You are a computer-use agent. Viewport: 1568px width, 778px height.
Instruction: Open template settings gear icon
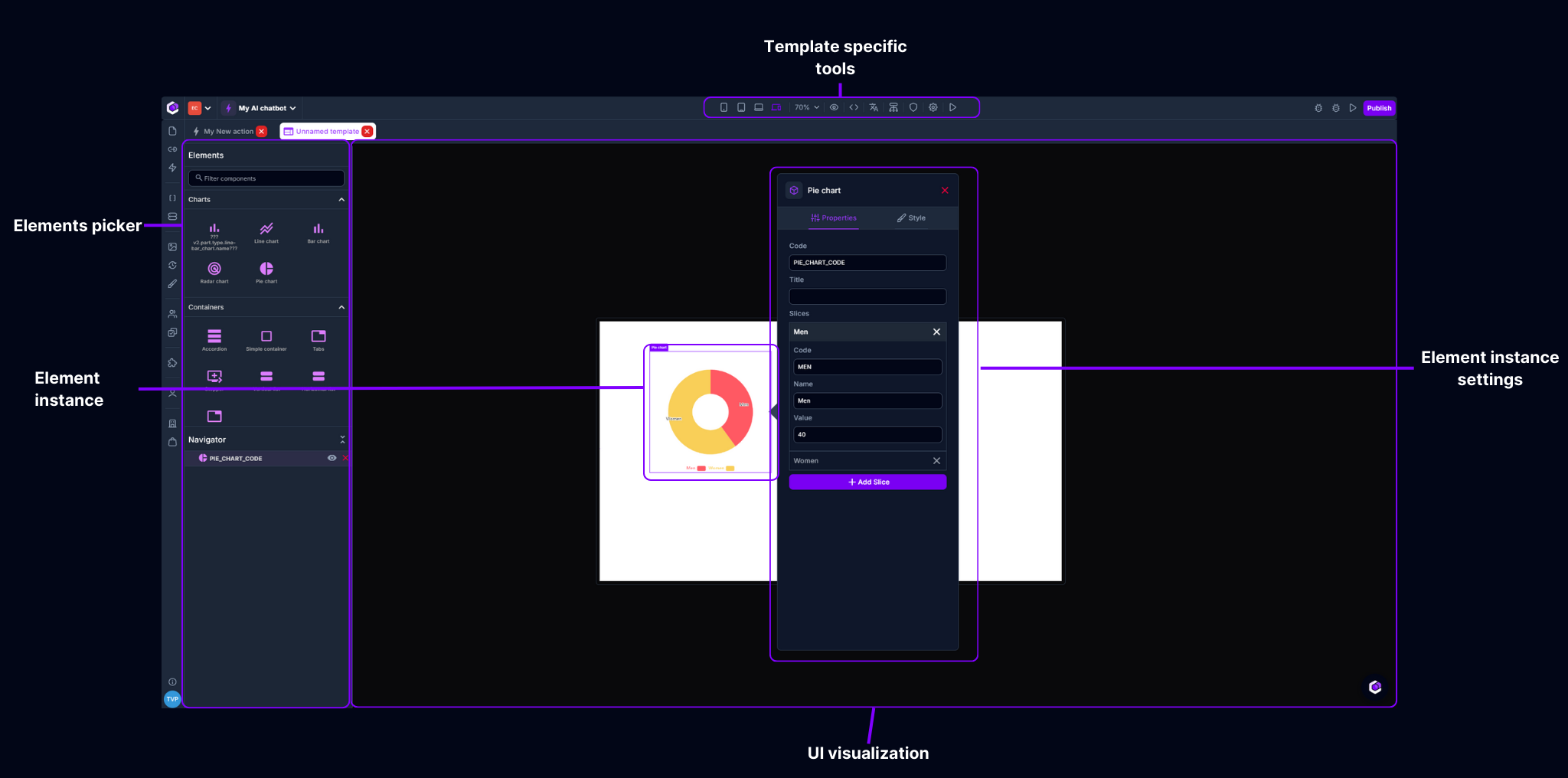click(933, 107)
